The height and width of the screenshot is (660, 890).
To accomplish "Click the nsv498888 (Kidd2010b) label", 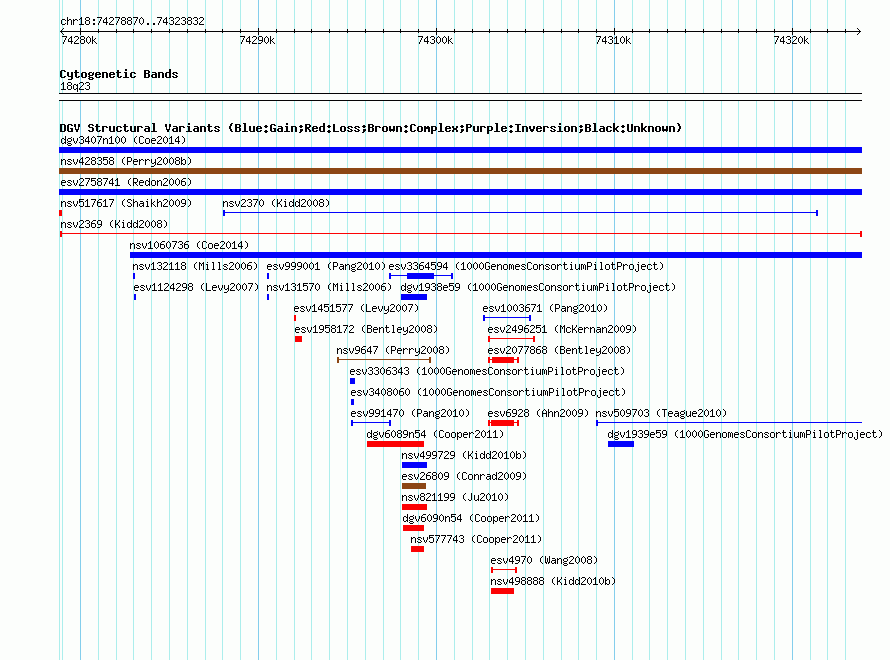I will click(553, 581).
